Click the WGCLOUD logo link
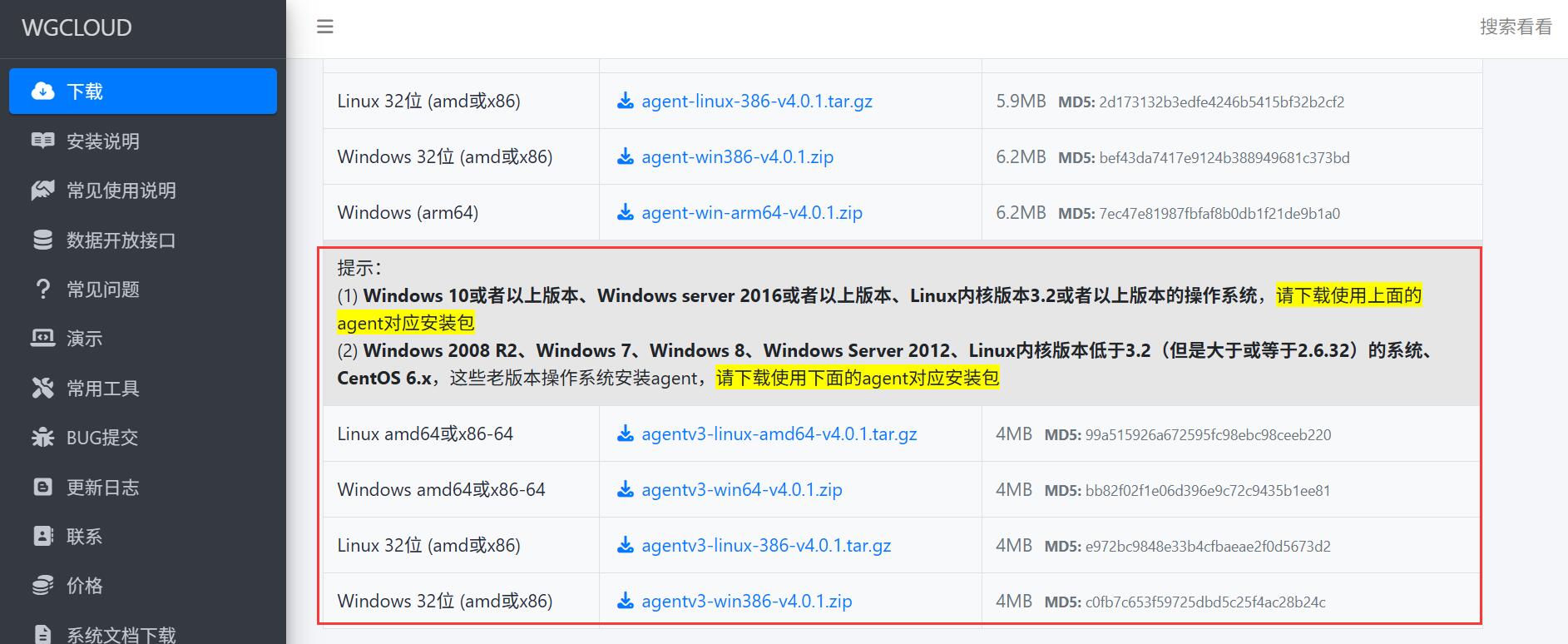 (77, 27)
